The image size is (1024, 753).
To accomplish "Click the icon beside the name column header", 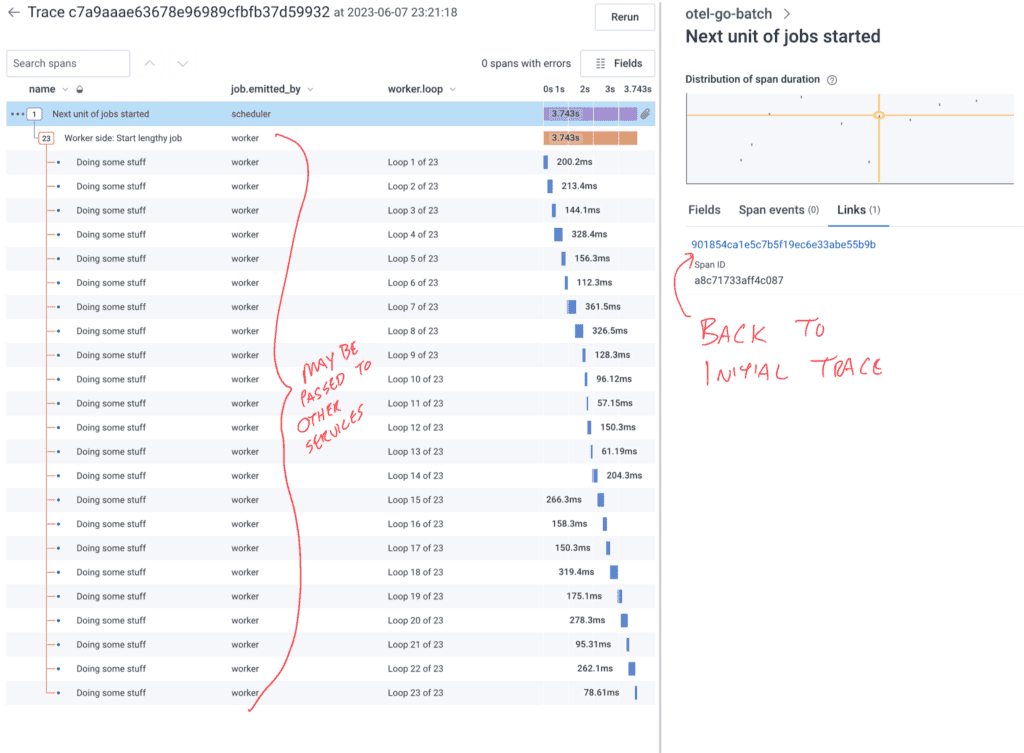I will 80,90.
